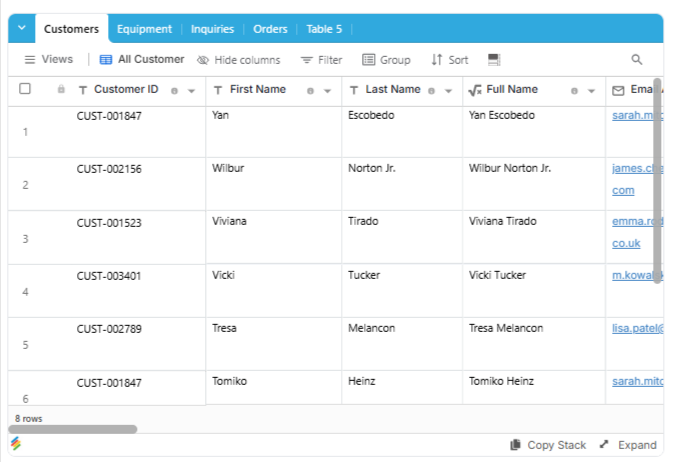Click the 8 rows count label
676x462 pixels.
coord(28,418)
